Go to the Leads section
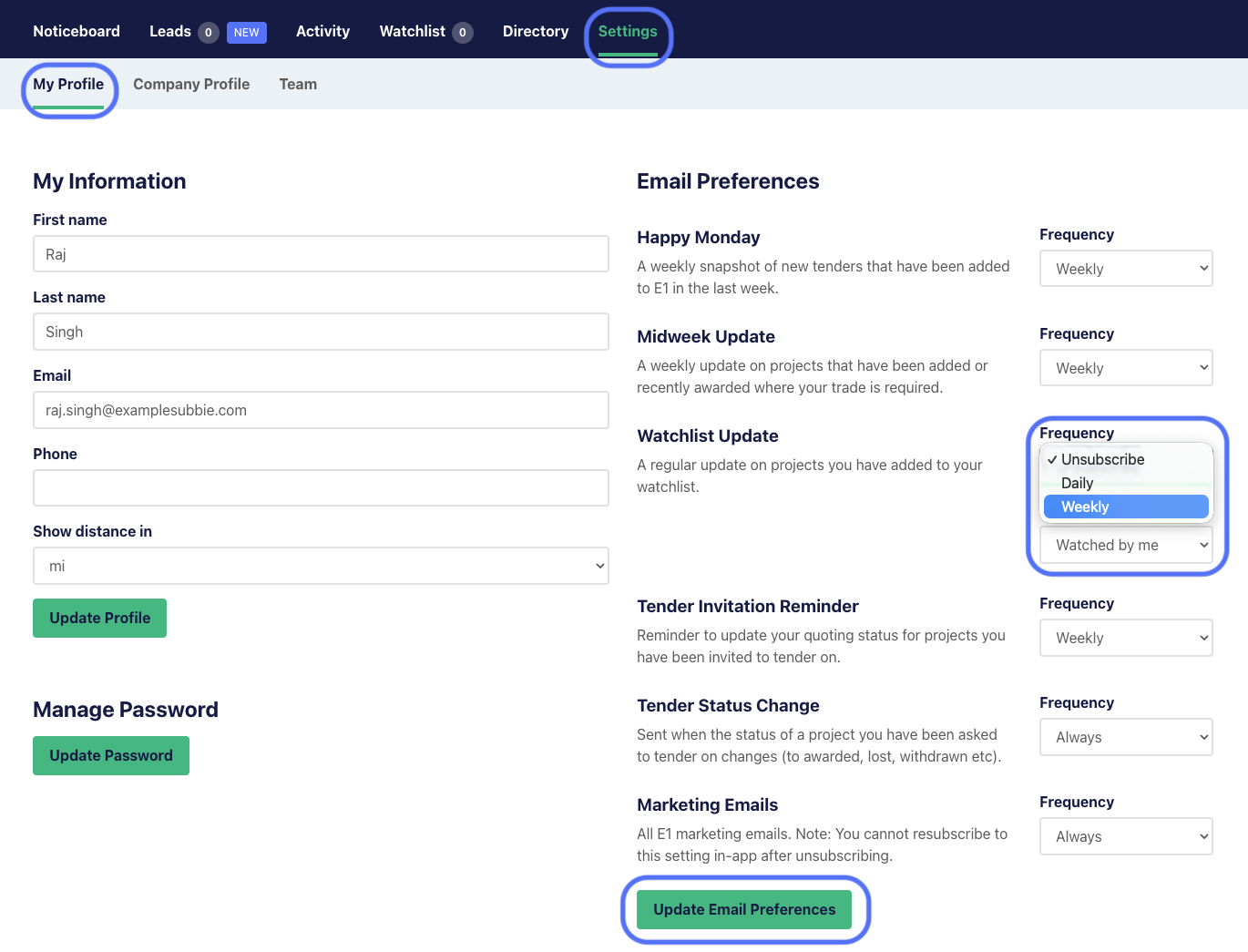 pyautogui.click(x=170, y=31)
